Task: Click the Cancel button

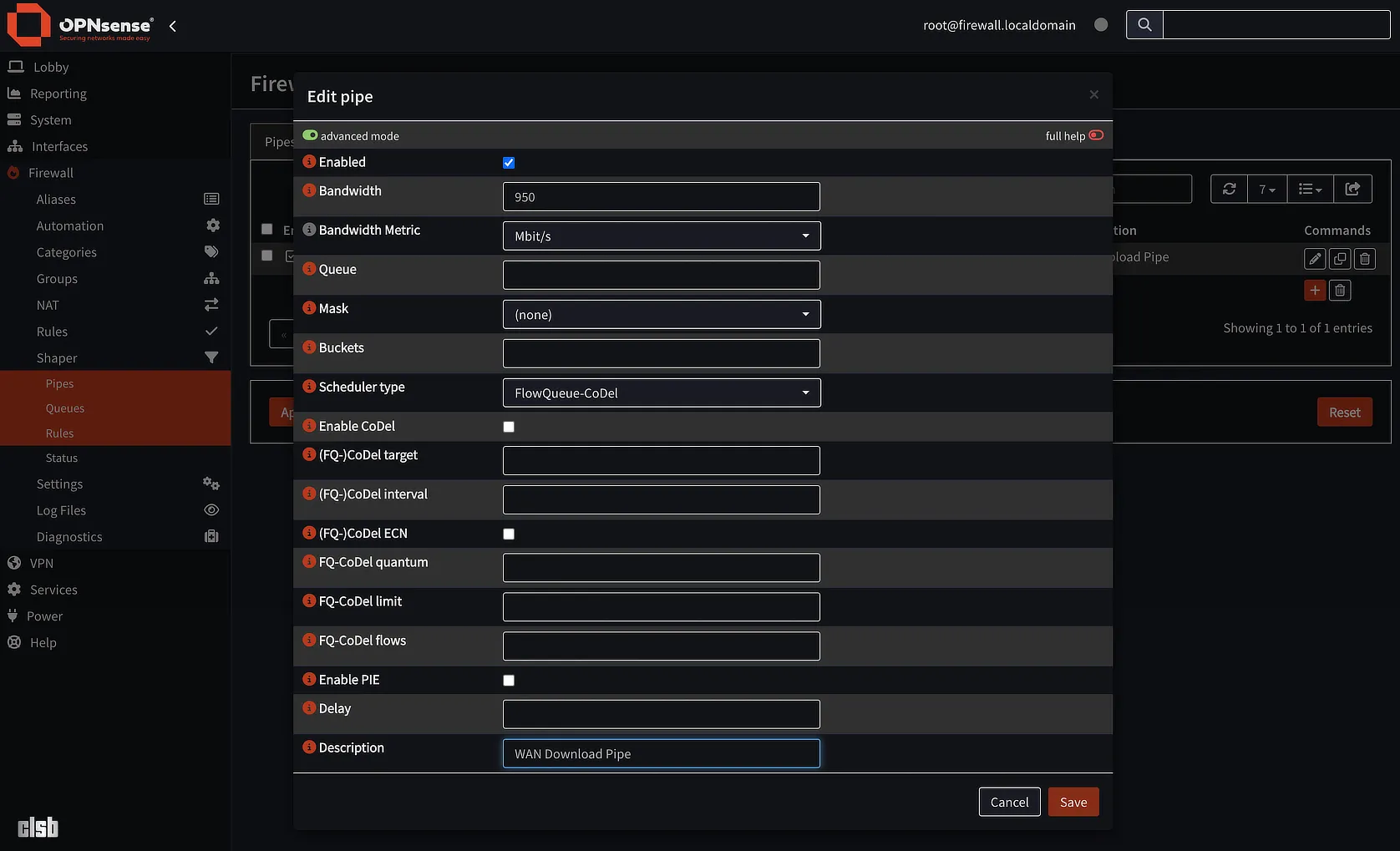Action: (x=1009, y=802)
